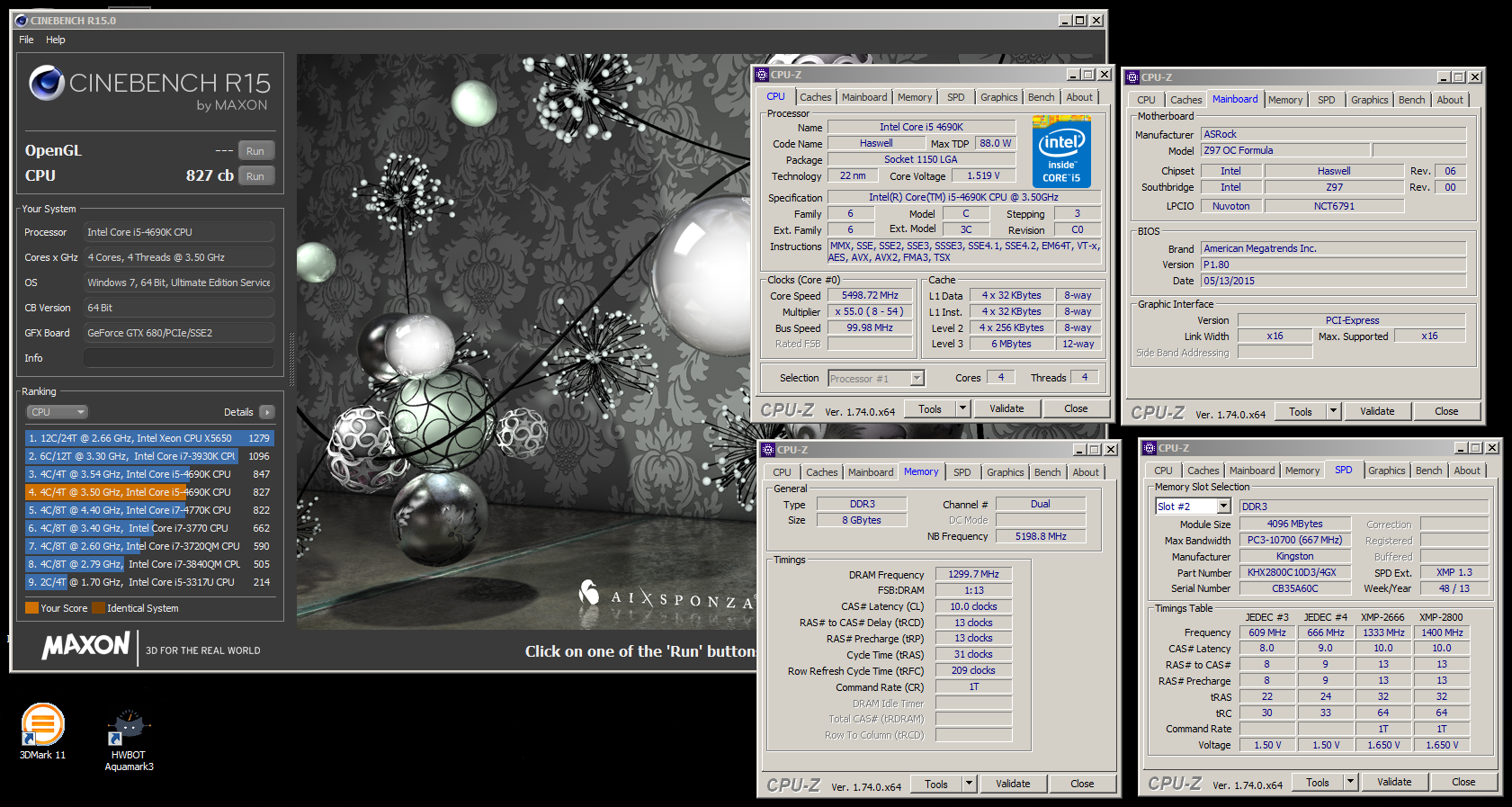Image resolution: width=1512 pixels, height=807 pixels.
Task: Click the XMP-2800 column header in Timings Table
Action: 1441,617
